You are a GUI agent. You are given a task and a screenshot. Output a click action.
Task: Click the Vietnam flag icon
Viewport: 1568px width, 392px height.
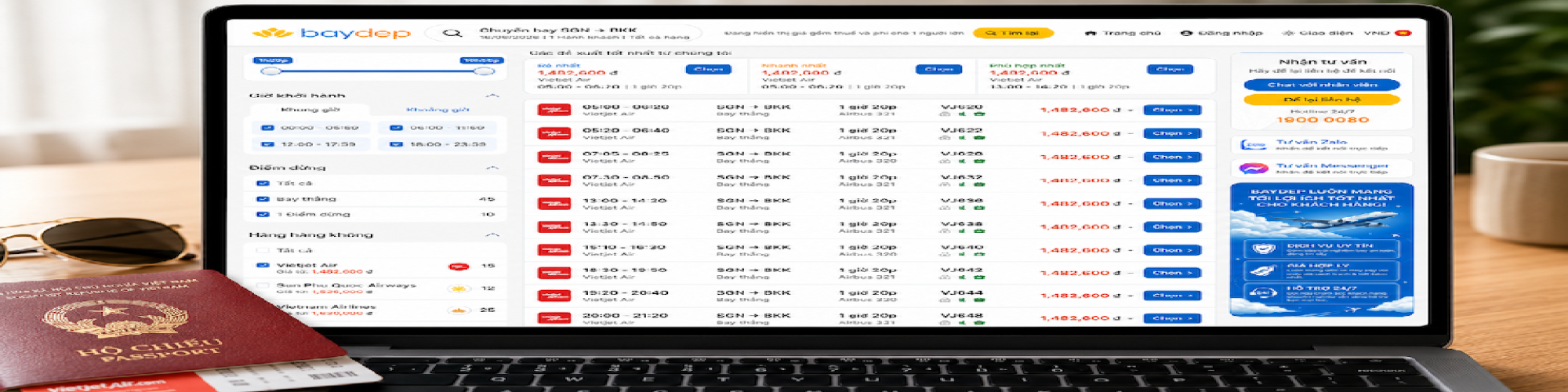point(1403,33)
